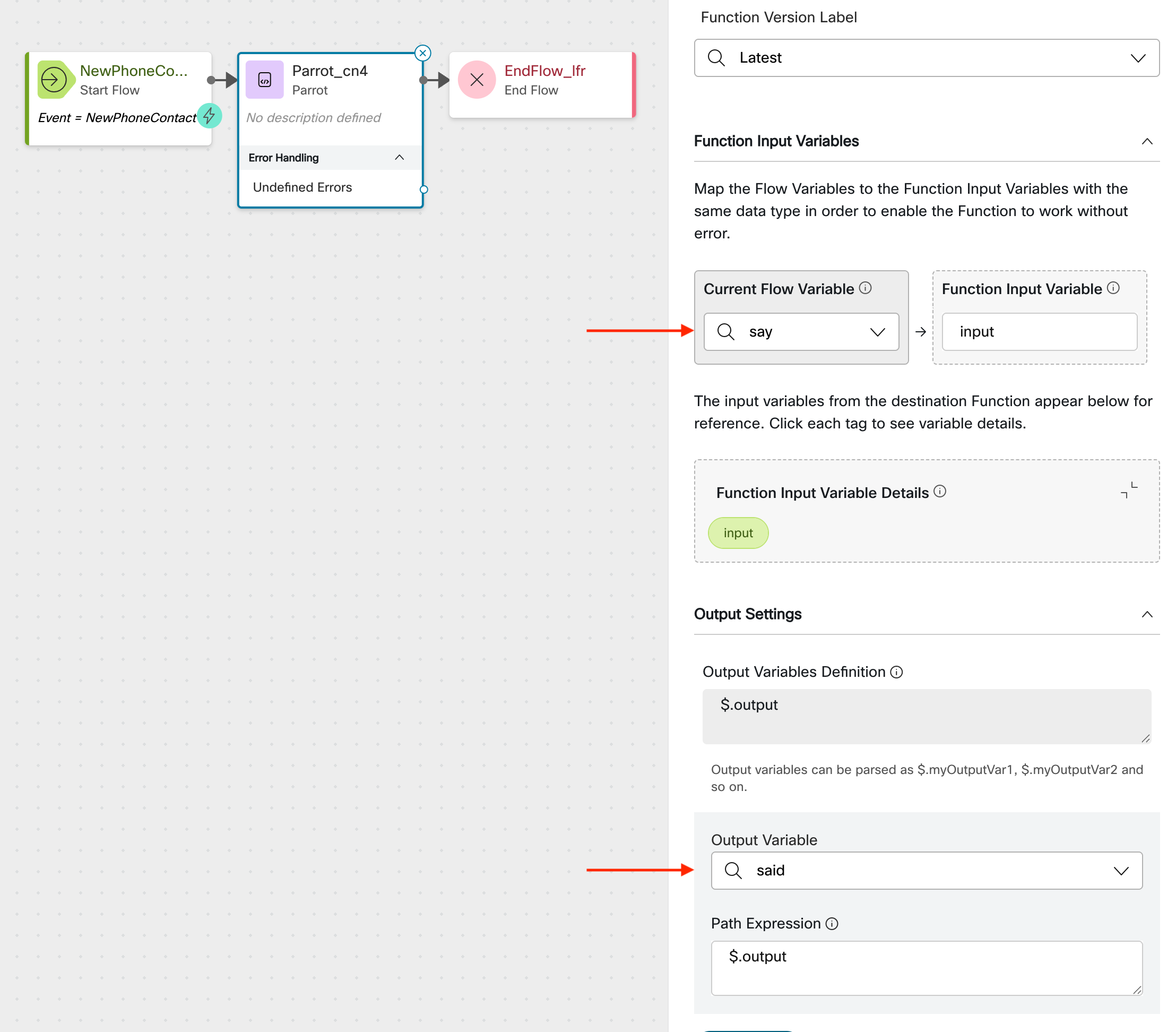Click the lightning bolt event icon

pyautogui.click(x=210, y=116)
